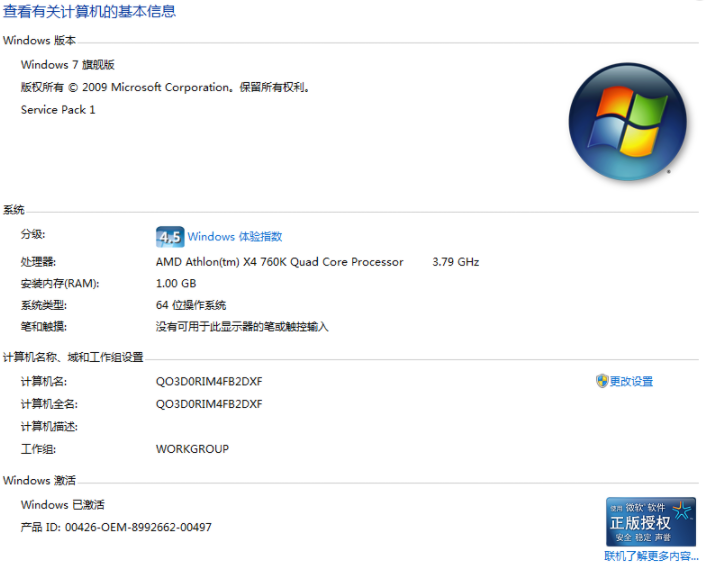Click the 正版授权 genuine software badge
Image resolution: width=710 pixels, height=569 pixels.
point(650,521)
